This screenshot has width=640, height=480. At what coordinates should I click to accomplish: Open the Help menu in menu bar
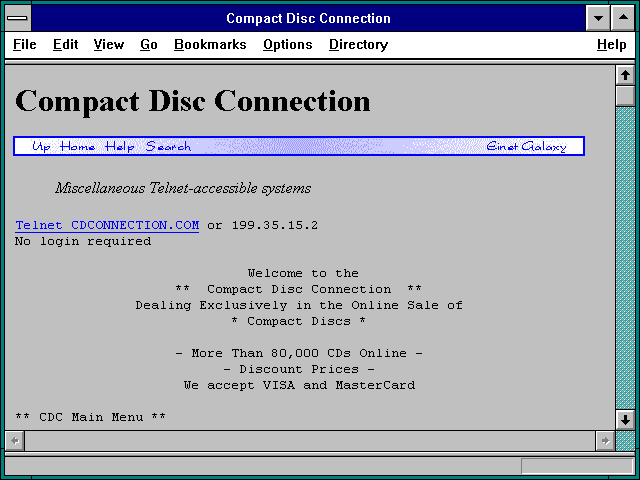[x=611, y=44]
